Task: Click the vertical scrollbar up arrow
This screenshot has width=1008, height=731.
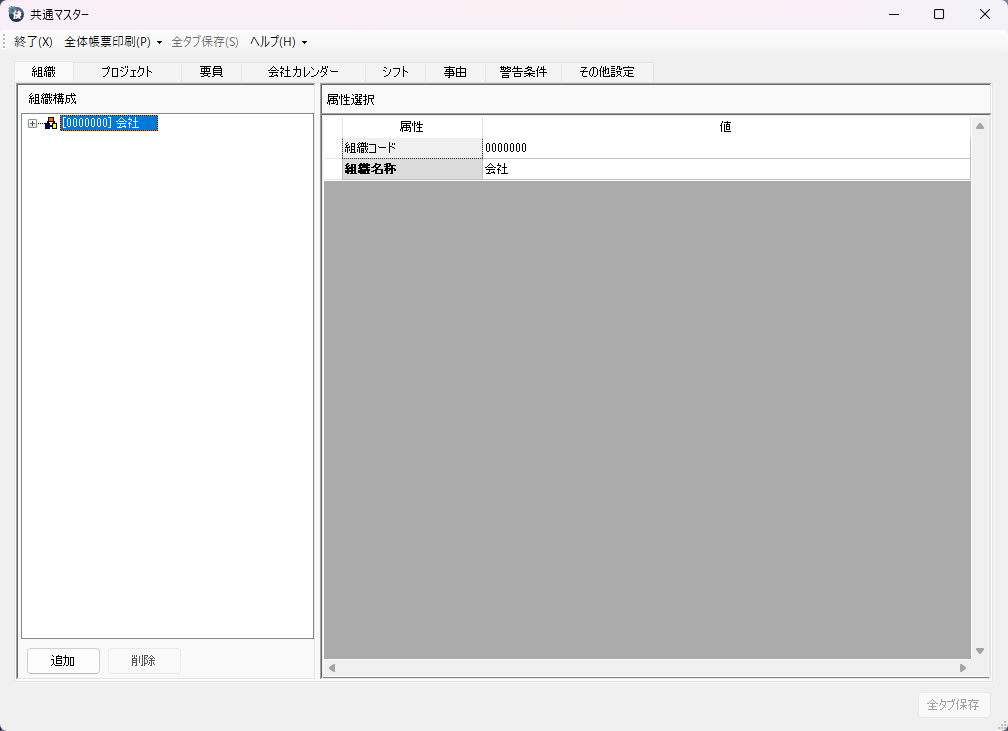Action: (x=980, y=126)
